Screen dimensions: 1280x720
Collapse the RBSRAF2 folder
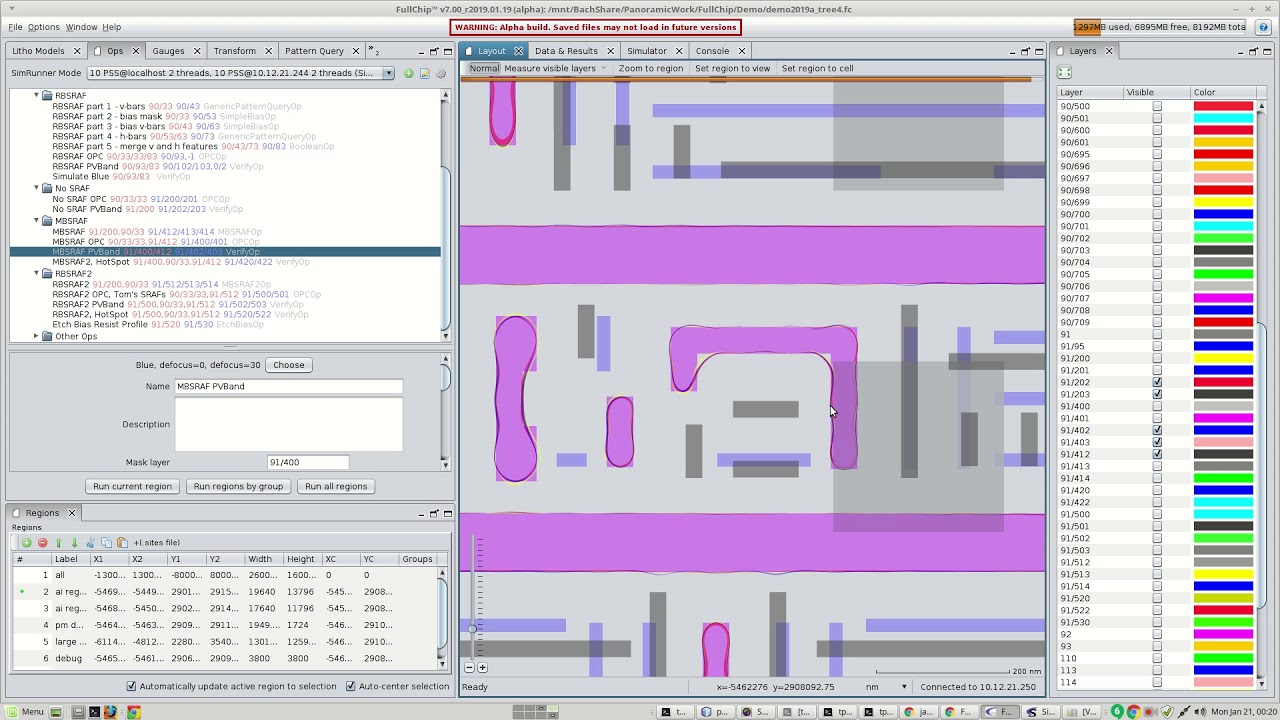point(36,273)
